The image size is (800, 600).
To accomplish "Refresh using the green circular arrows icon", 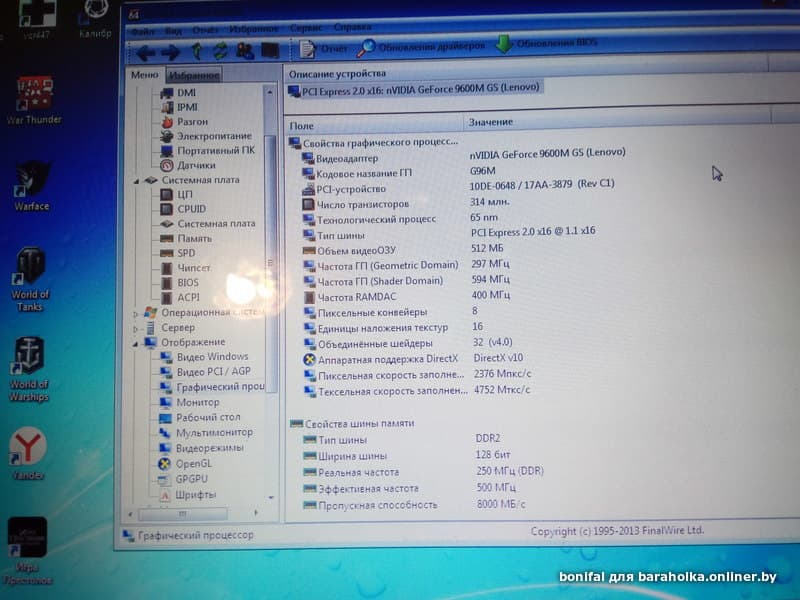I will click(220, 51).
